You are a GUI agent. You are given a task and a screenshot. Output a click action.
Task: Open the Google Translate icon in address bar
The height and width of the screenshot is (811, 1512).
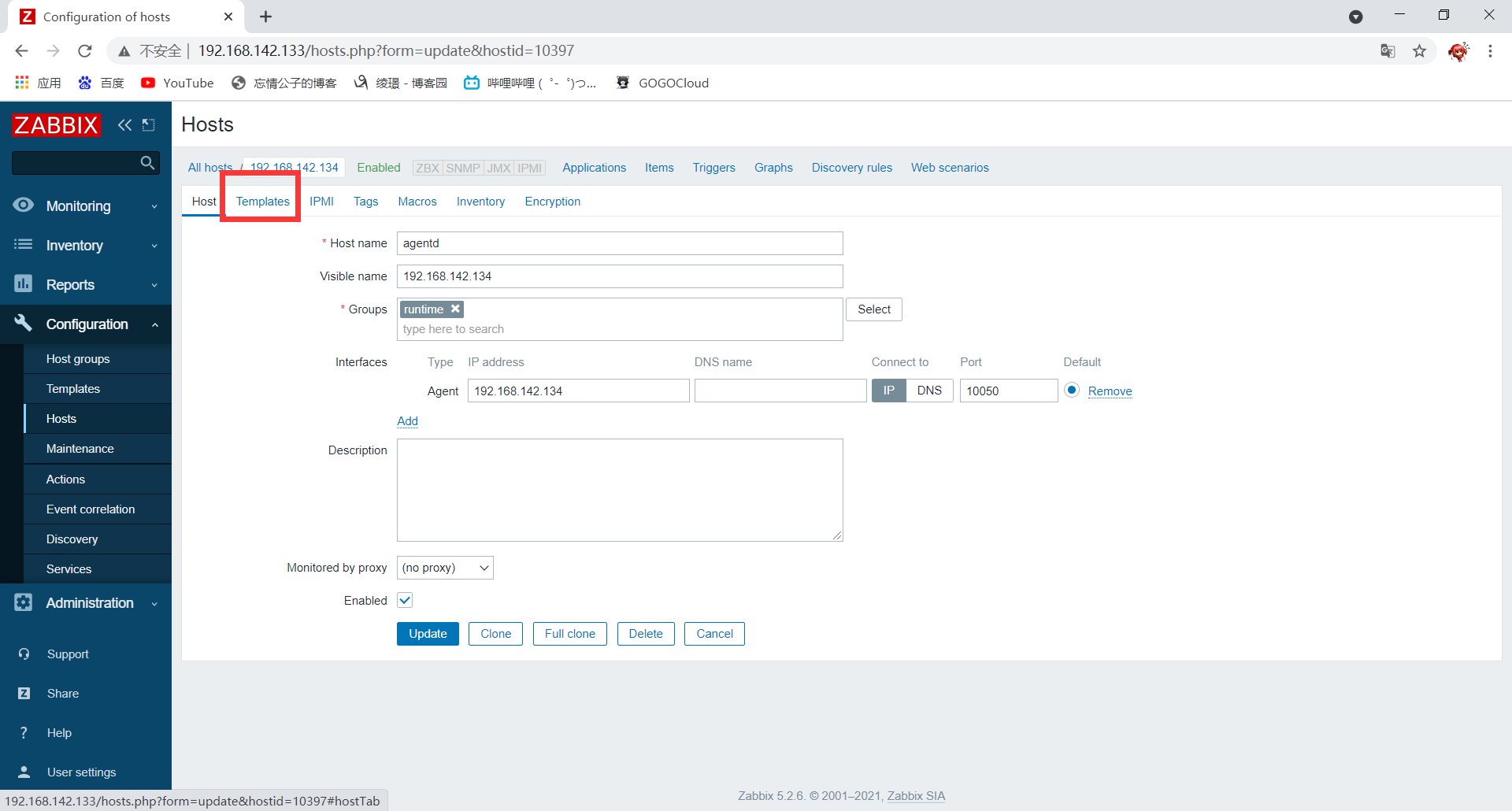1388,51
